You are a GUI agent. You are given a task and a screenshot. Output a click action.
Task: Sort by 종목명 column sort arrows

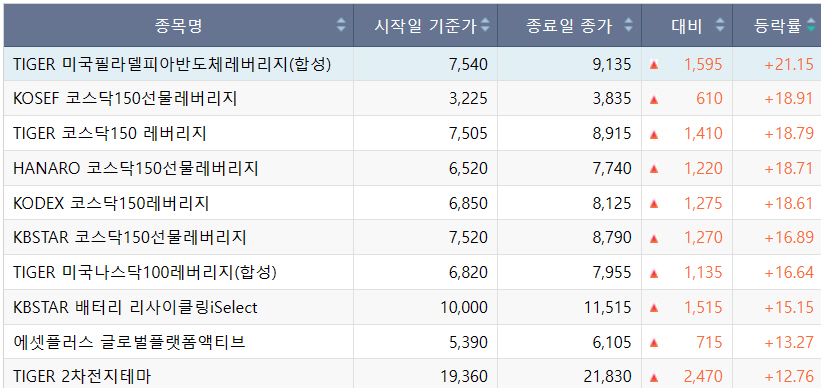point(341,25)
